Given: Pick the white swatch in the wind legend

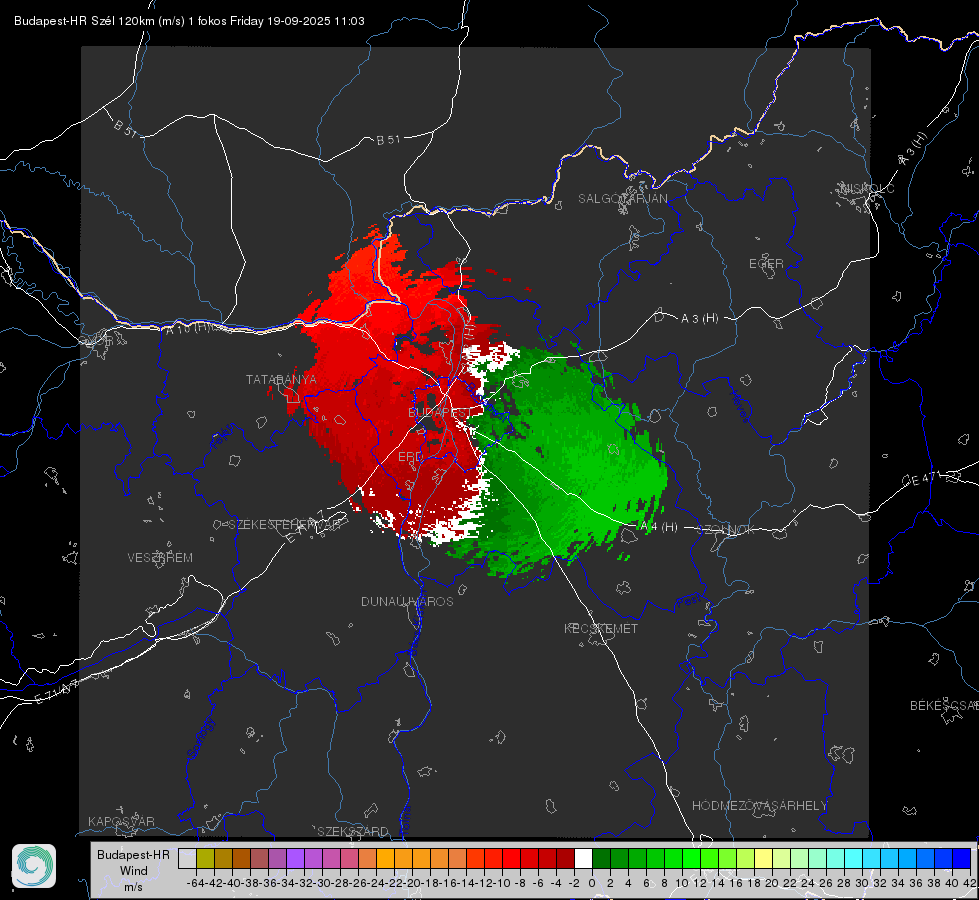Looking at the screenshot, I should coord(583,858).
